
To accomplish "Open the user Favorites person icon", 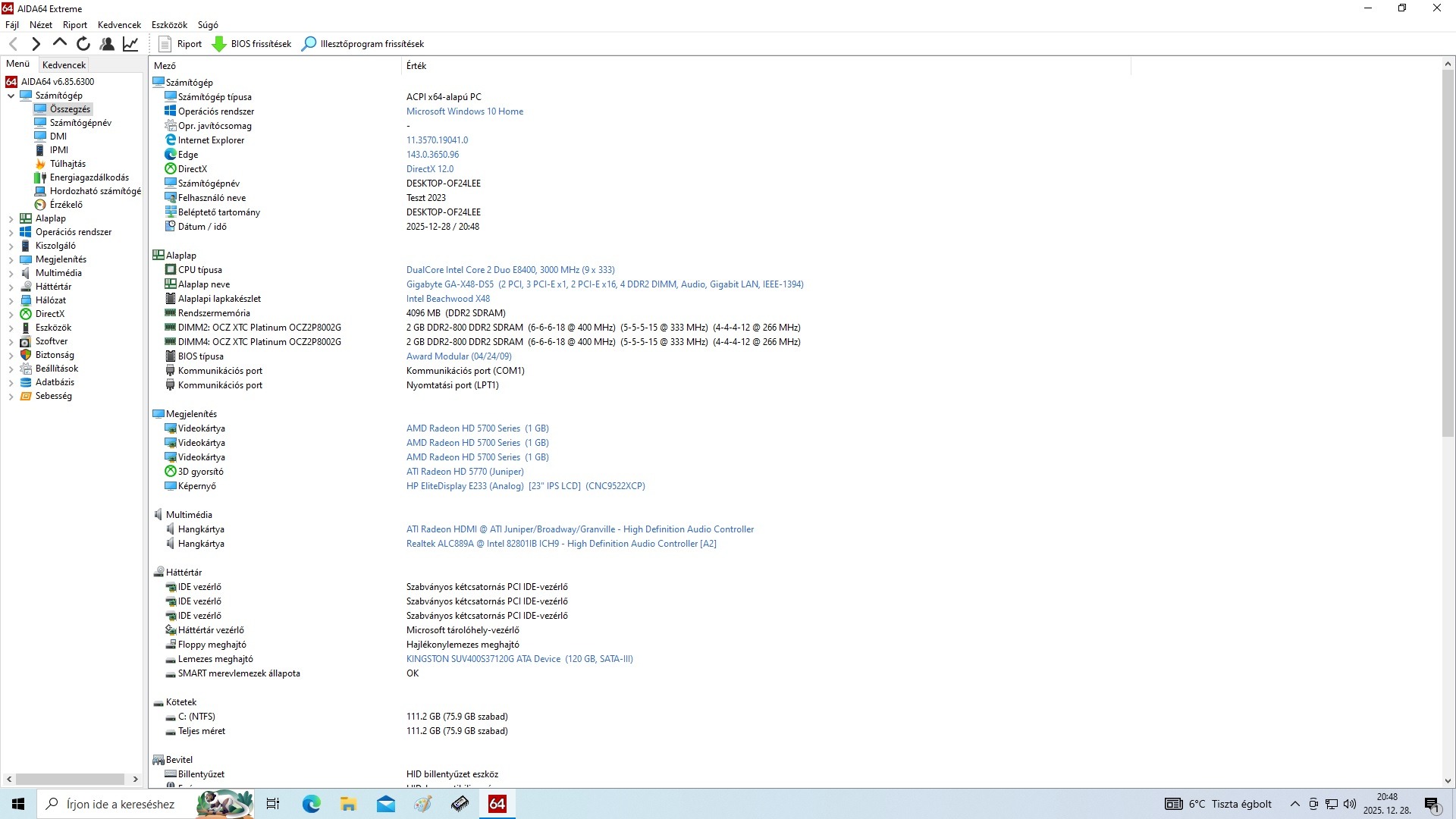I will 107,44.
